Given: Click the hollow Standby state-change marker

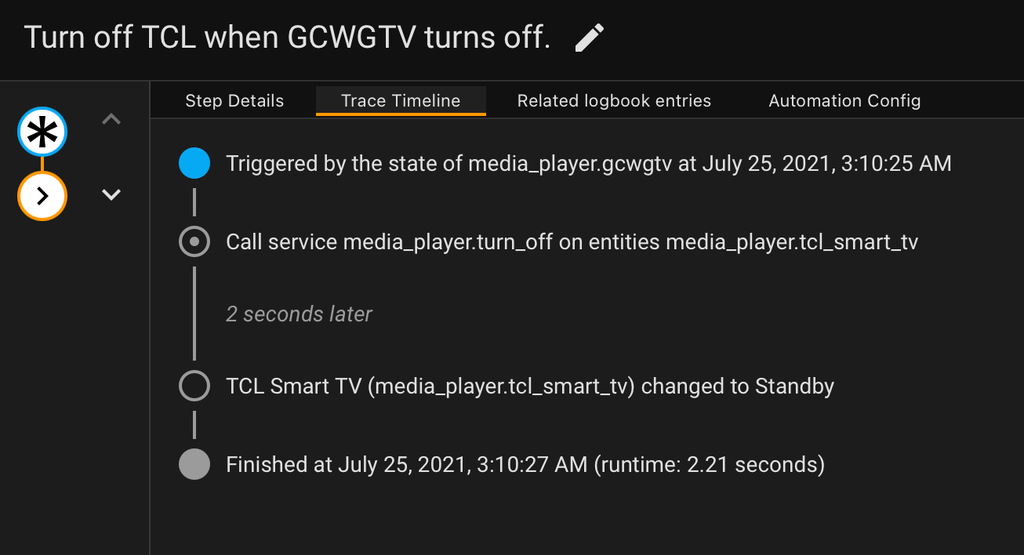Looking at the screenshot, I should tap(195, 386).
